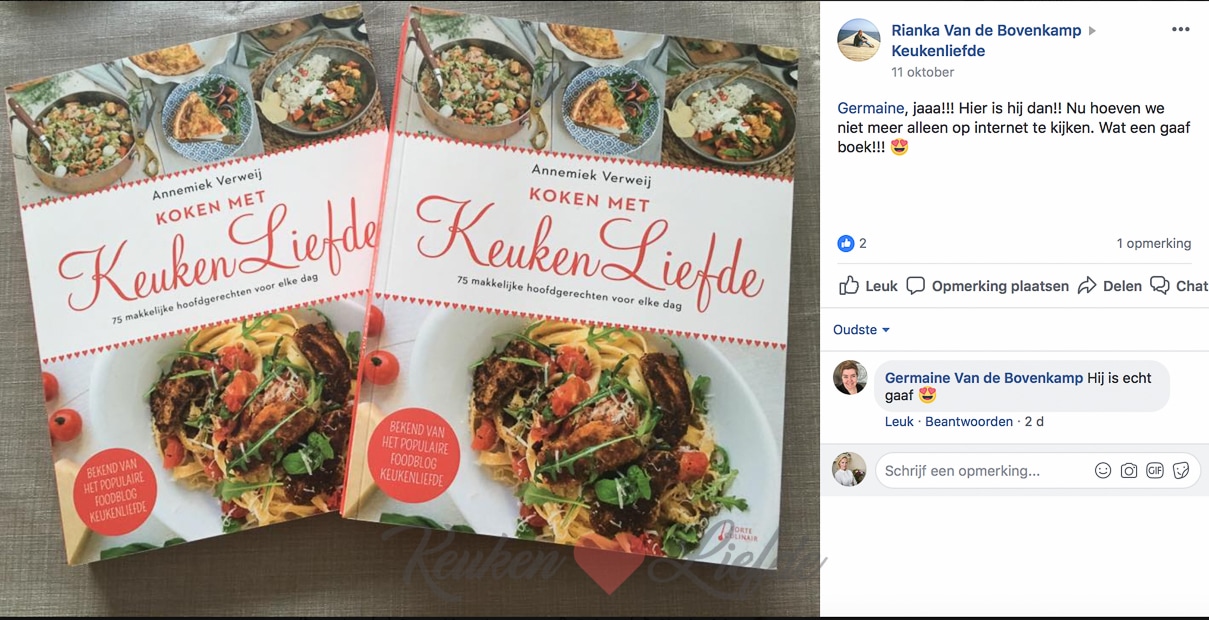Click the thumbs-up Leuk icon
1209x620 pixels.
point(849,286)
